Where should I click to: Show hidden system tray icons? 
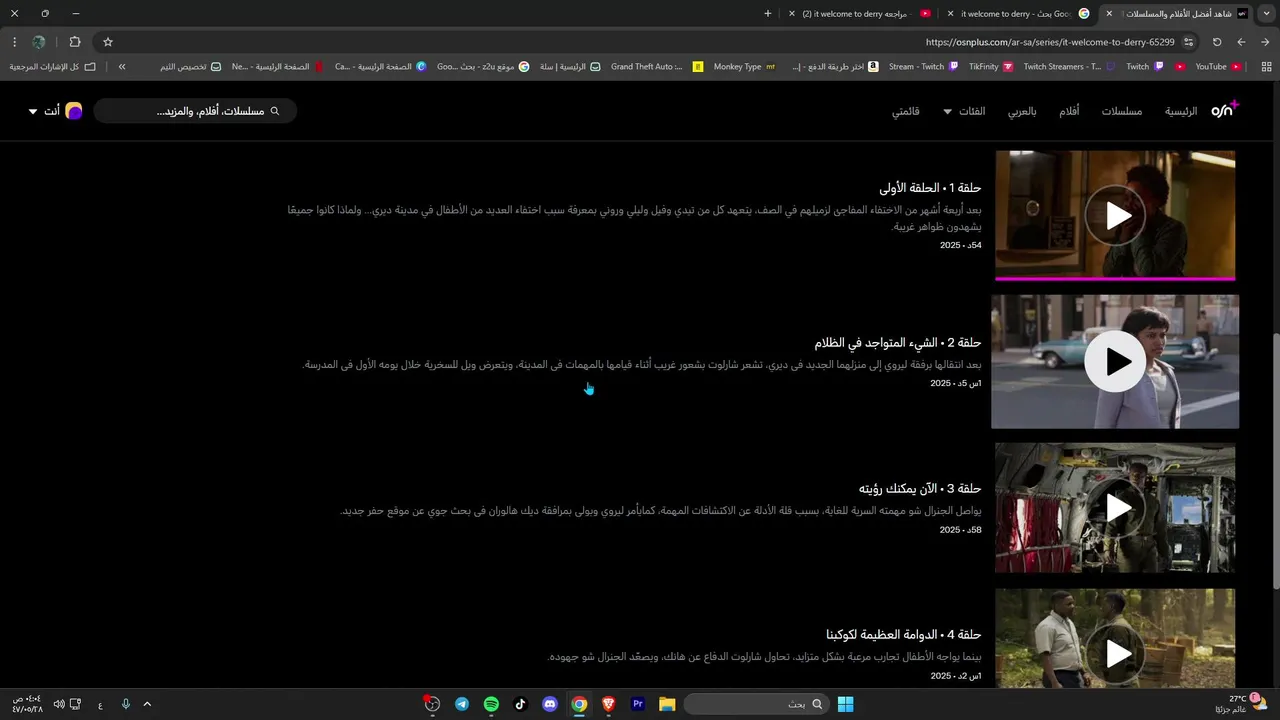(x=147, y=704)
